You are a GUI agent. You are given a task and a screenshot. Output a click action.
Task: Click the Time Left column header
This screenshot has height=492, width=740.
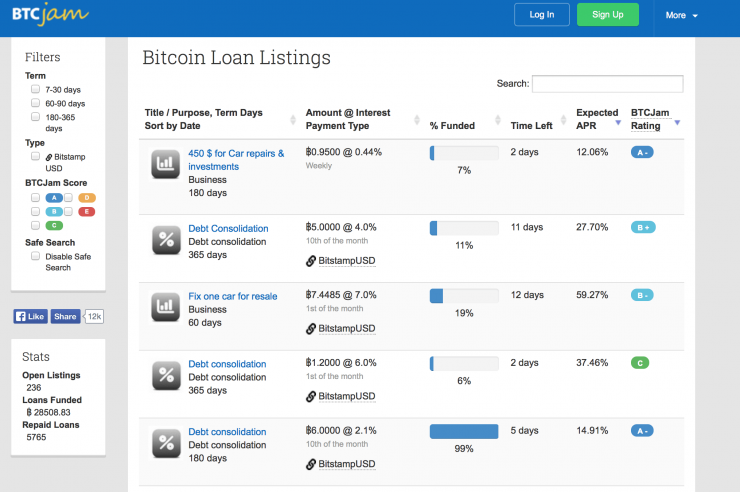click(x=531, y=126)
